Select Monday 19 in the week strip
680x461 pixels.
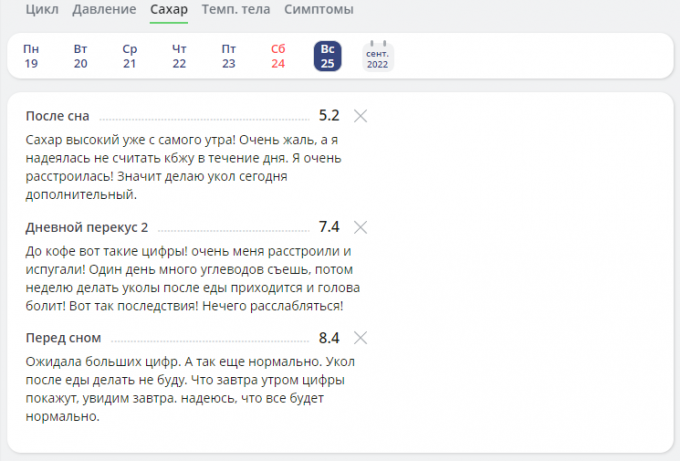click(x=31, y=56)
